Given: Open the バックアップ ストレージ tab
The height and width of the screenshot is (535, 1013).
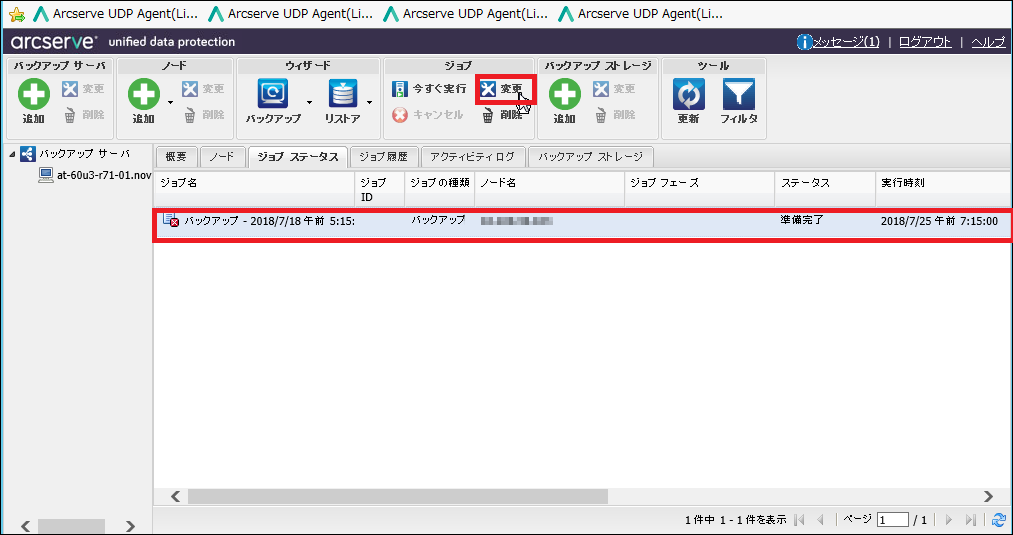Looking at the screenshot, I should click(590, 156).
